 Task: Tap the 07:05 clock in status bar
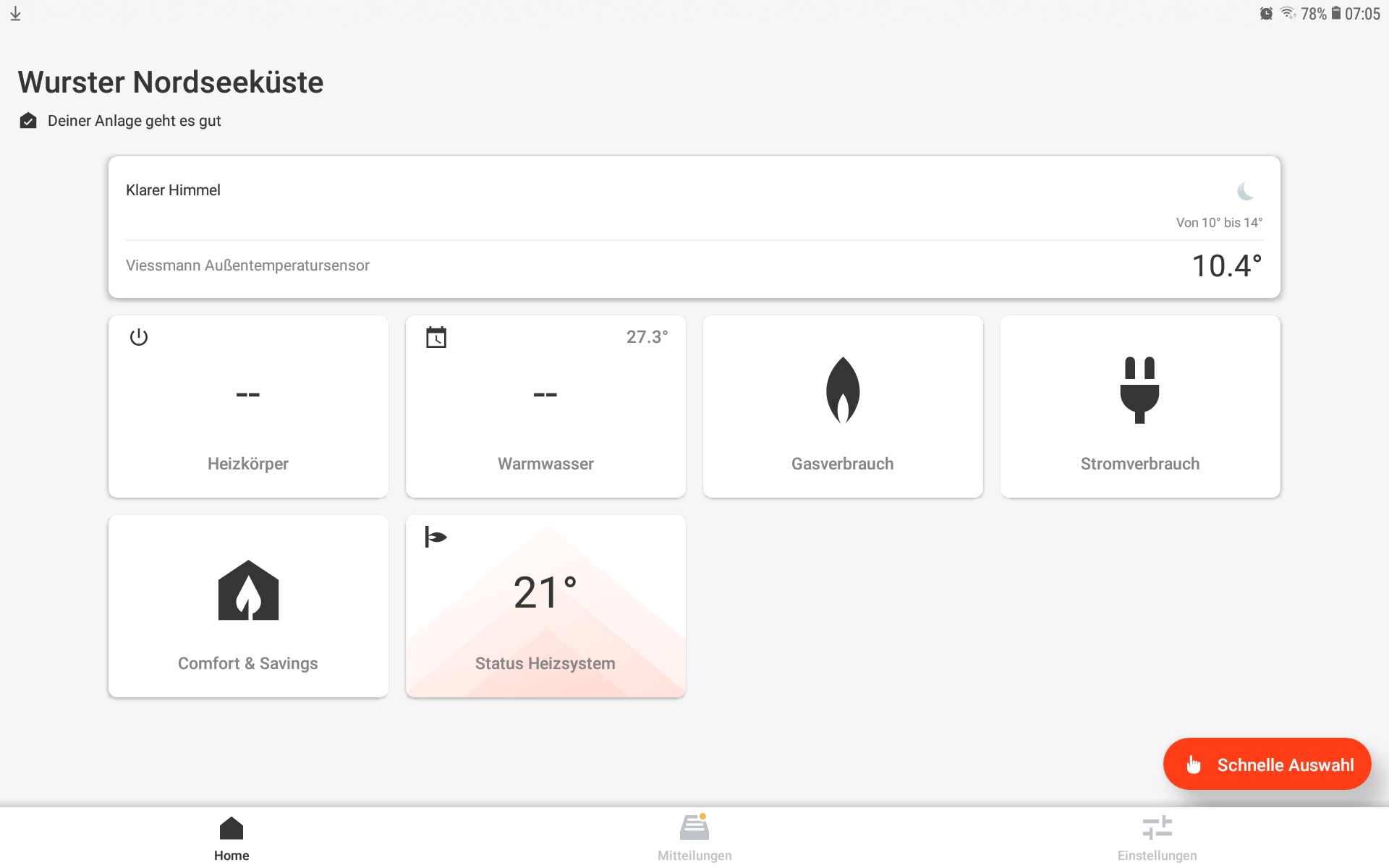click(x=1363, y=14)
